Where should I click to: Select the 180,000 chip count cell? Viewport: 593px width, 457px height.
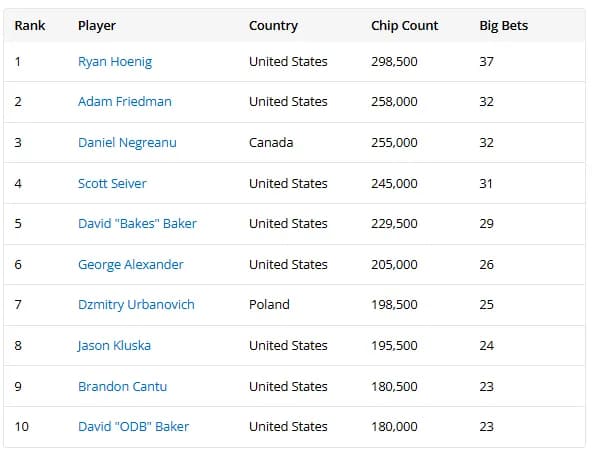(x=394, y=427)
